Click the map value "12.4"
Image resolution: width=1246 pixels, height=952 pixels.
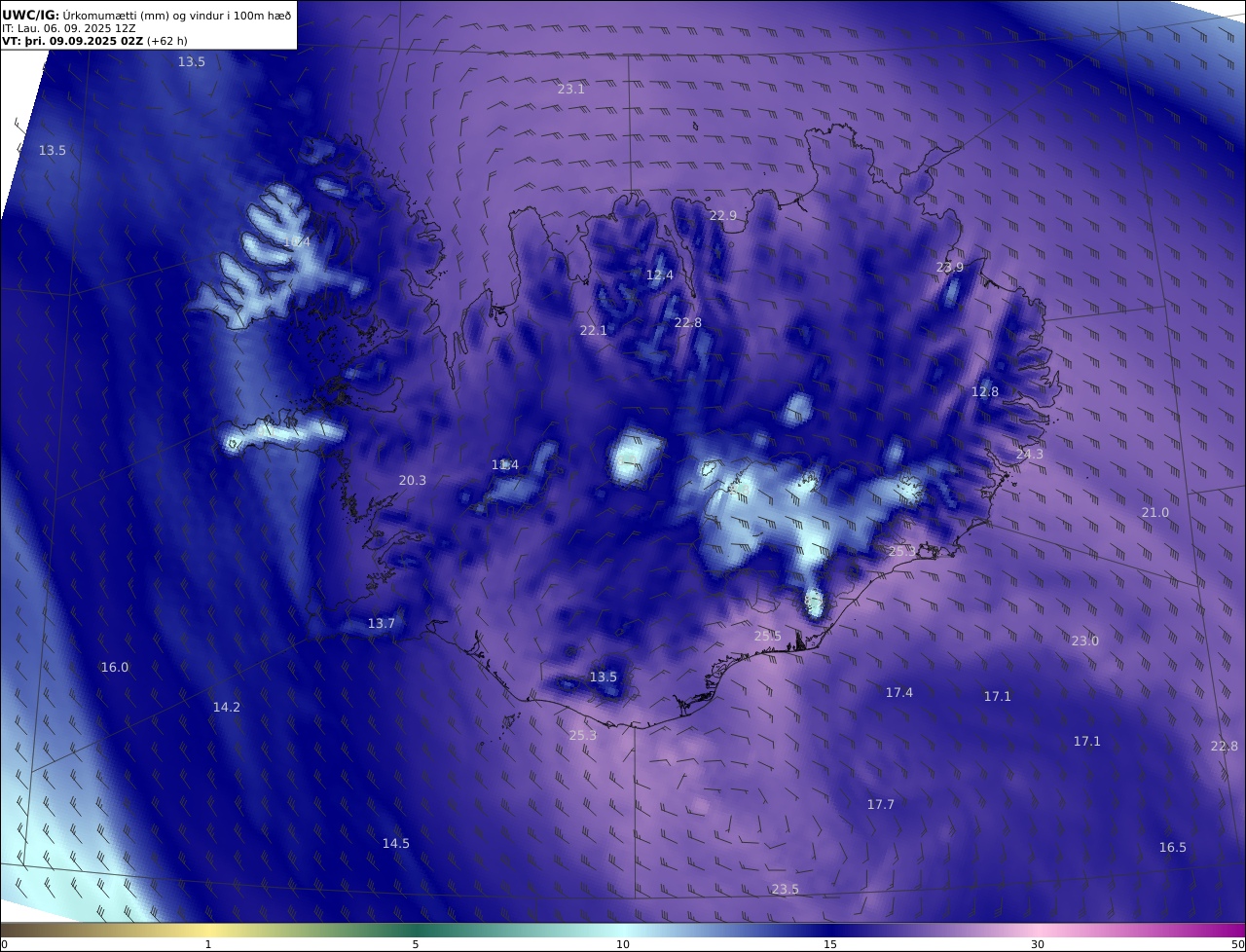(x=660, y=275)
